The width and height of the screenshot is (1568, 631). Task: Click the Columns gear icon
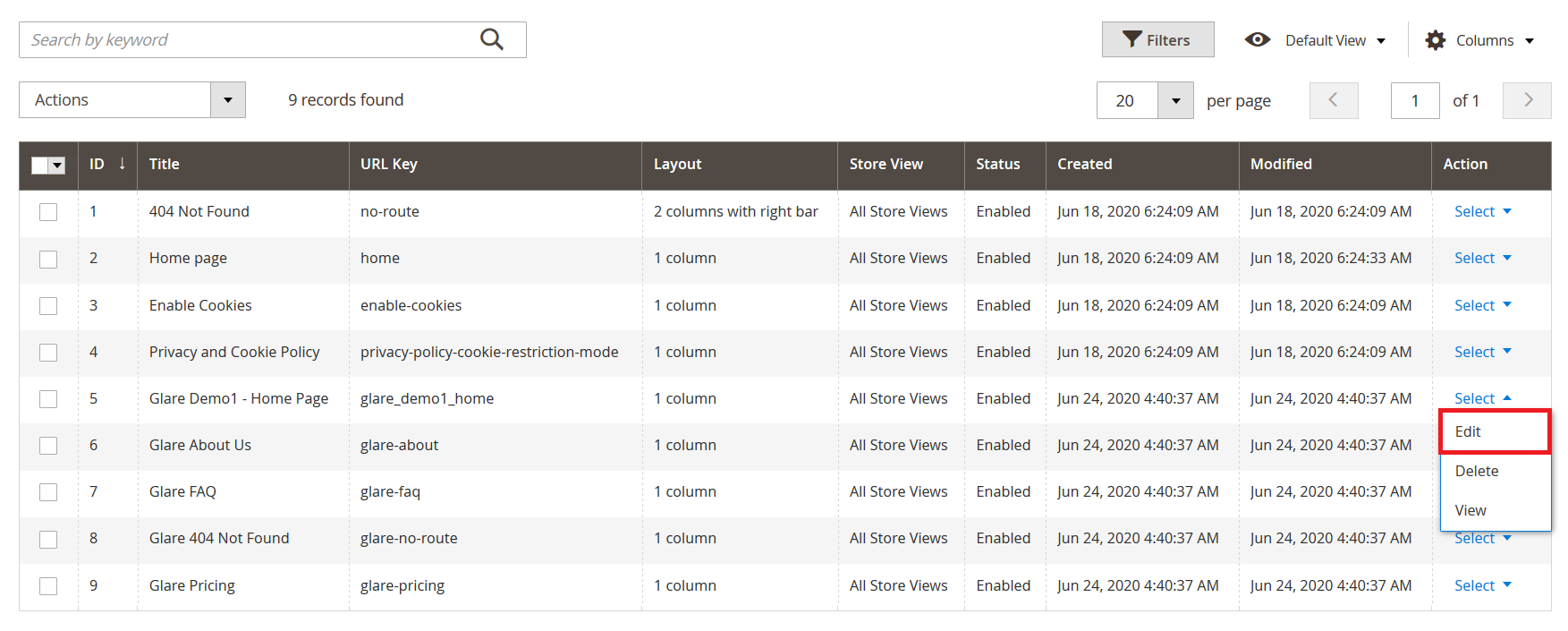pyautogui.click(x=1435, y=40)
